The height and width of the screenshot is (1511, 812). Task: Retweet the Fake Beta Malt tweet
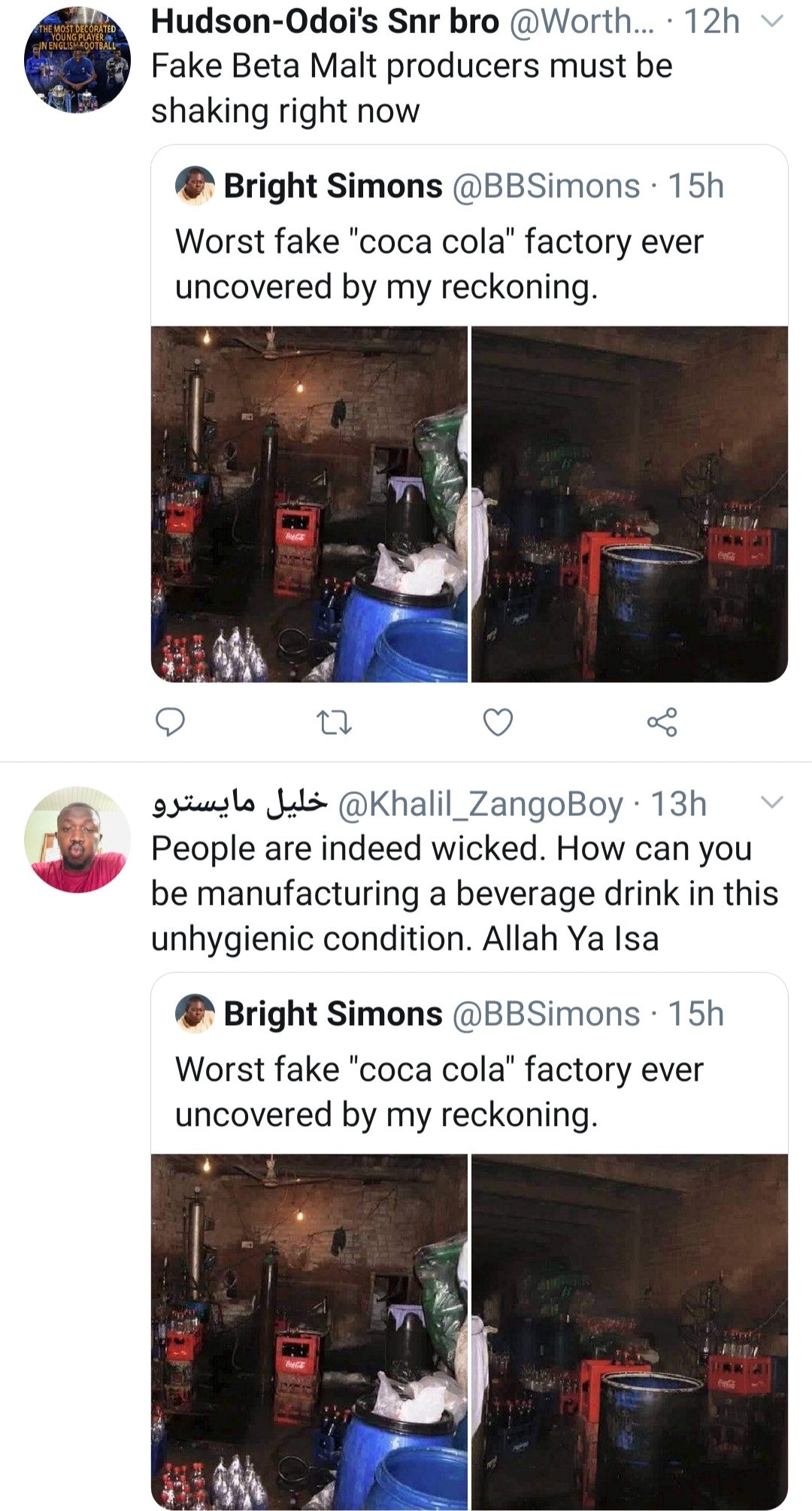pos(334,723)
